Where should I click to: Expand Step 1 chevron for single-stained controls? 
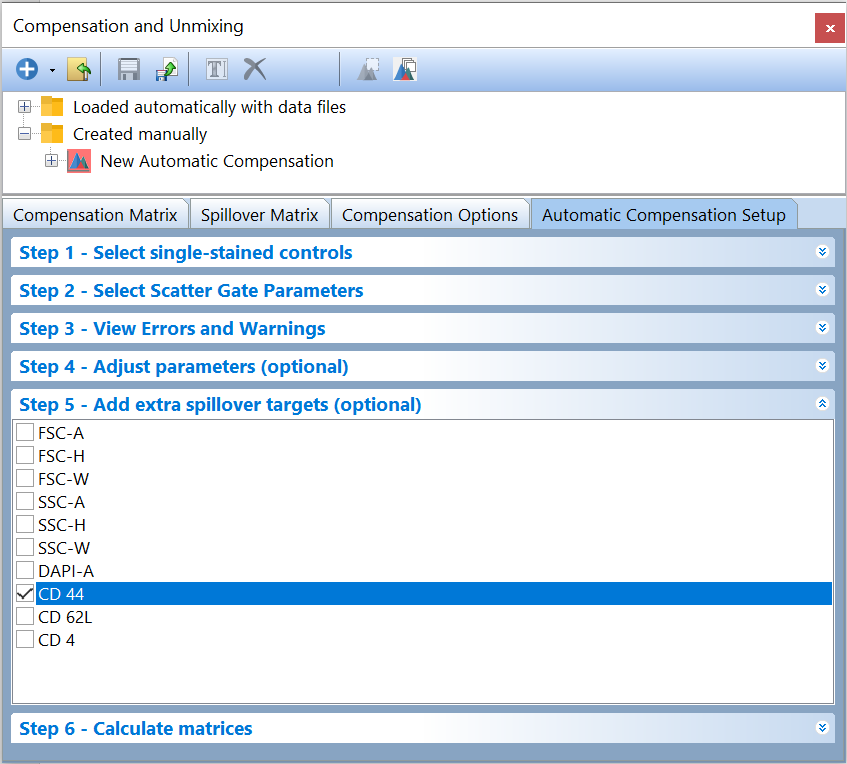pyautogui.click(x=822, y=252)
